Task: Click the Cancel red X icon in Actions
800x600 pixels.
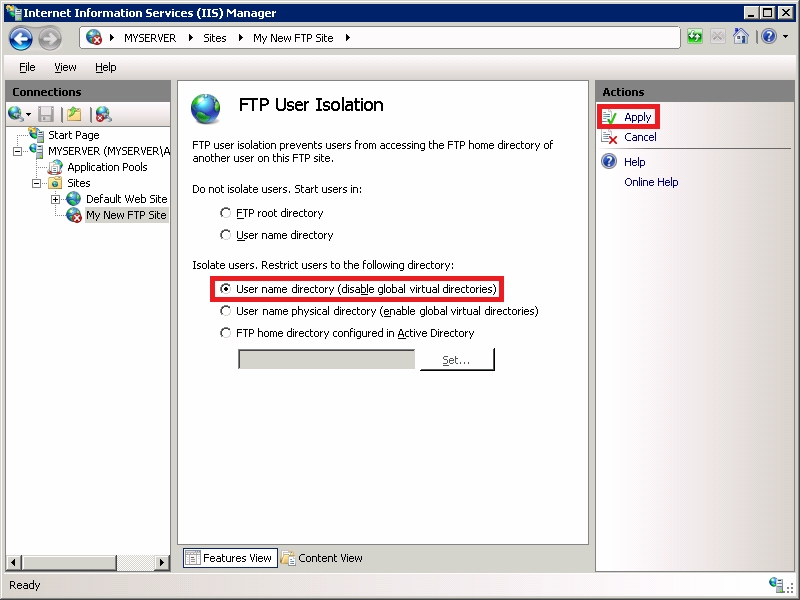Action: (x=609, y=137)
